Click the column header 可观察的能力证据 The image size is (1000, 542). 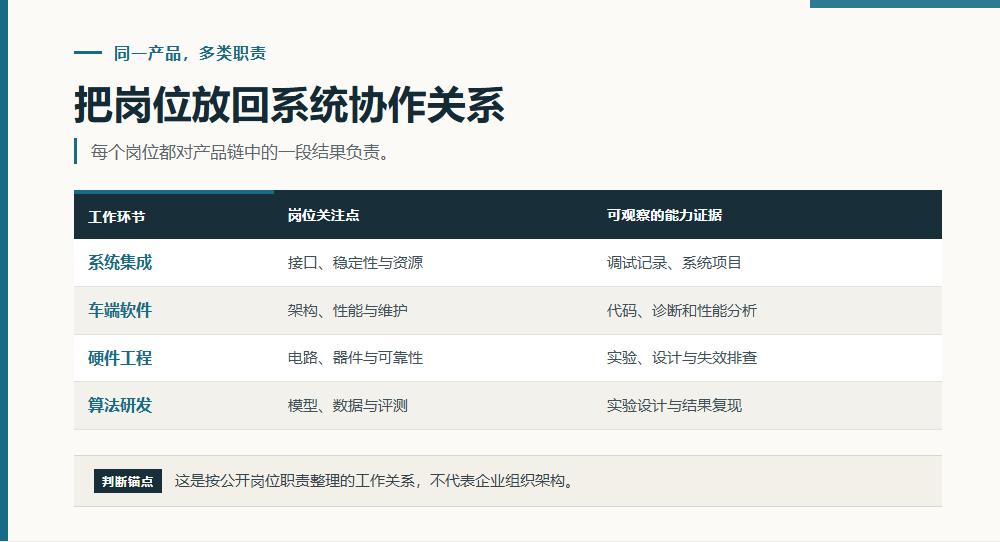[664, 216]
